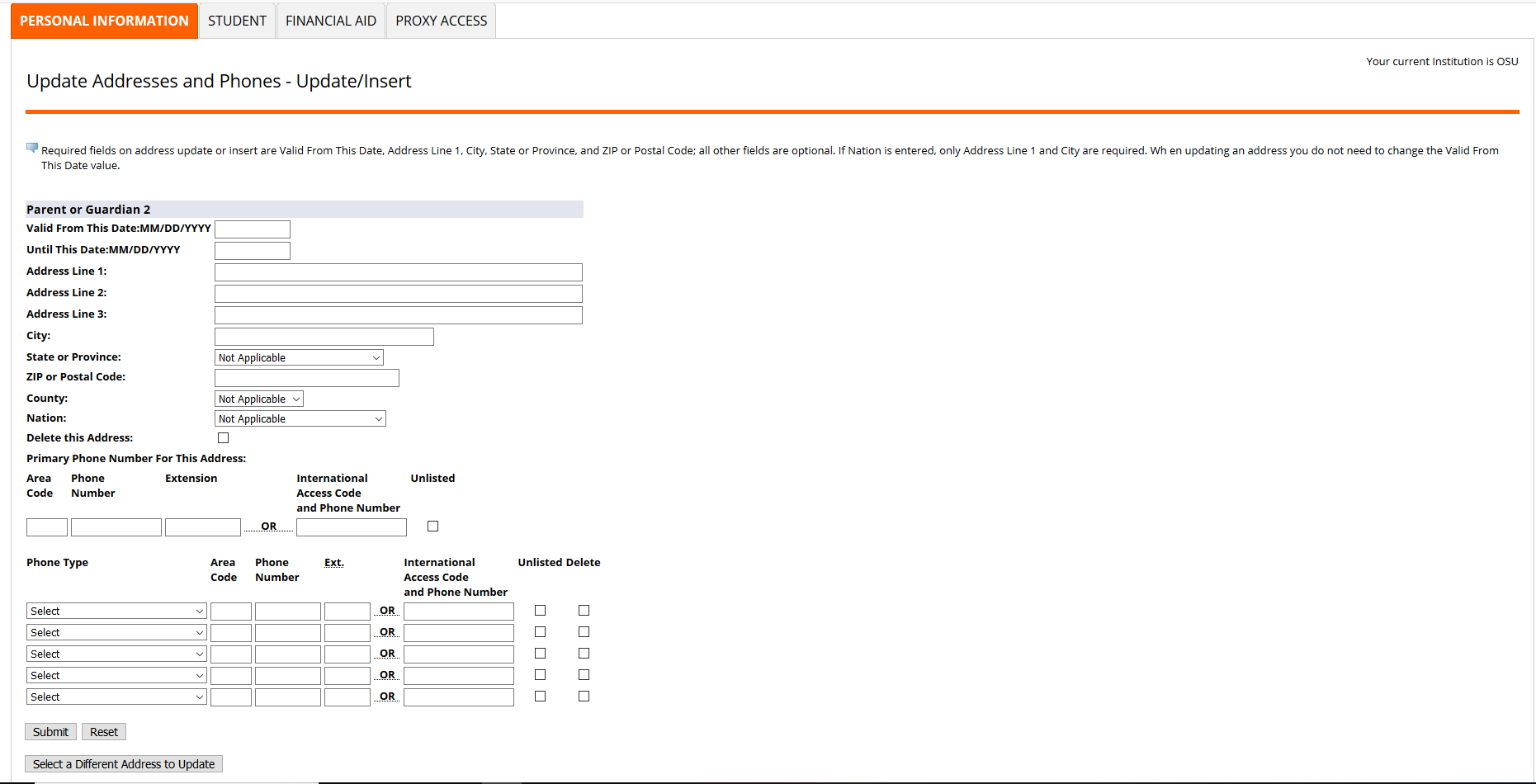Open the first Phone Type dropdown
This screenshot has width=1536, height=784.
tap(116, 610)
